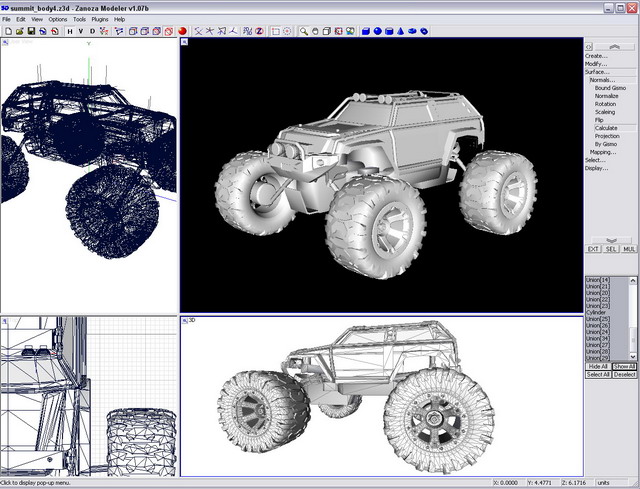Viewport: 640px width, 489px height.
Task: Open the Tools menu
Action: pos(79,19)
